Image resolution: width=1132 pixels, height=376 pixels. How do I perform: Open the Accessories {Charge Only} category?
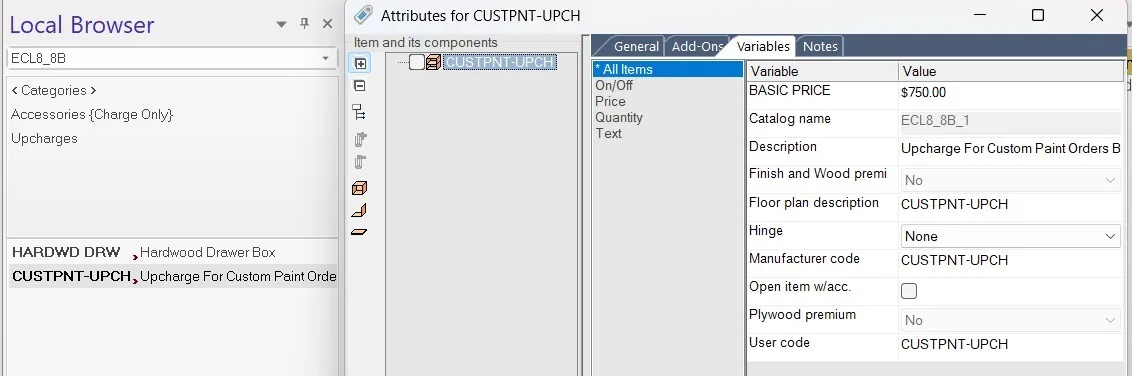92,114
